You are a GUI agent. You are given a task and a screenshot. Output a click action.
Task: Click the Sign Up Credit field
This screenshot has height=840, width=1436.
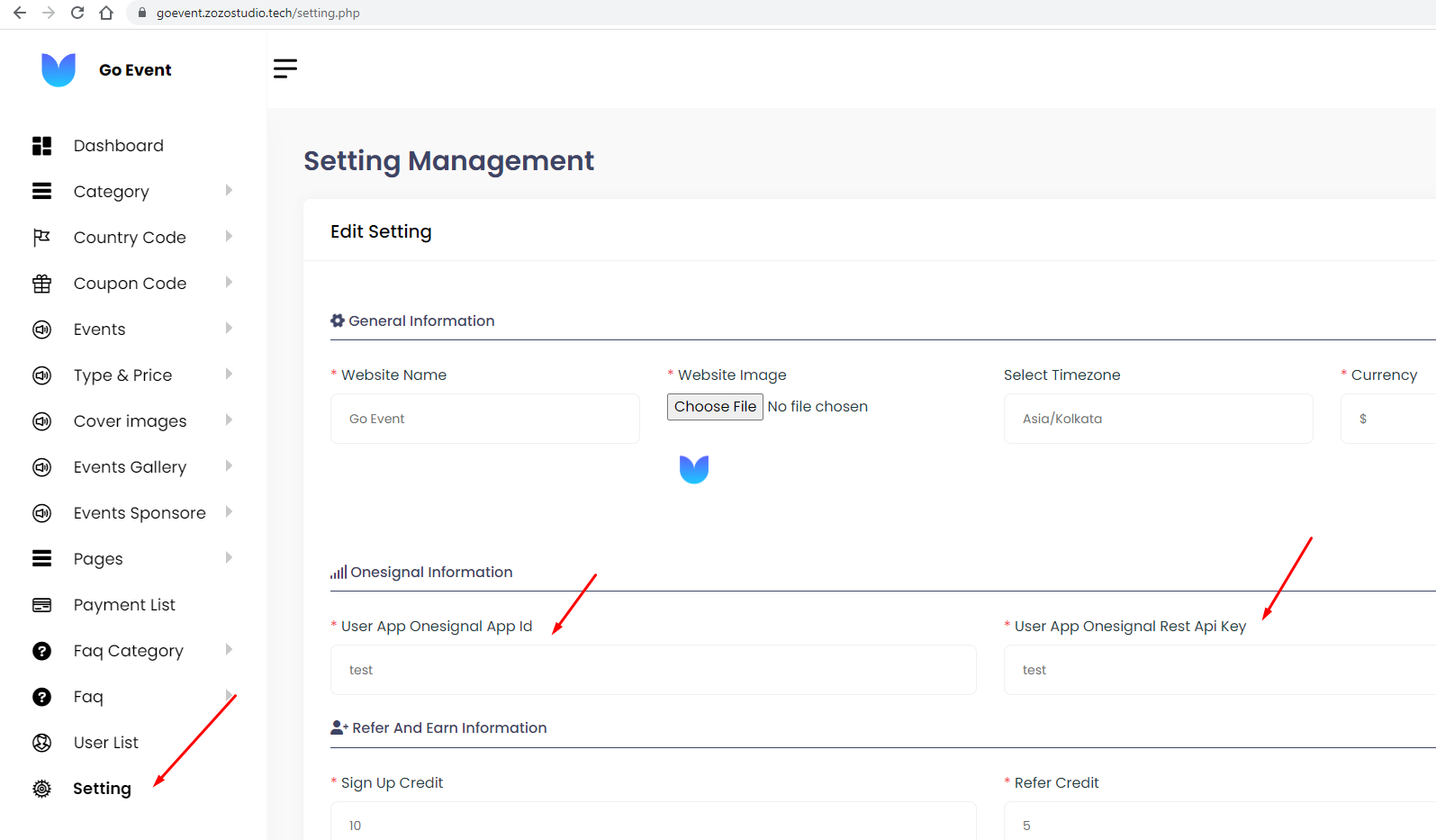pyautogui.click(x=653, y=825)
